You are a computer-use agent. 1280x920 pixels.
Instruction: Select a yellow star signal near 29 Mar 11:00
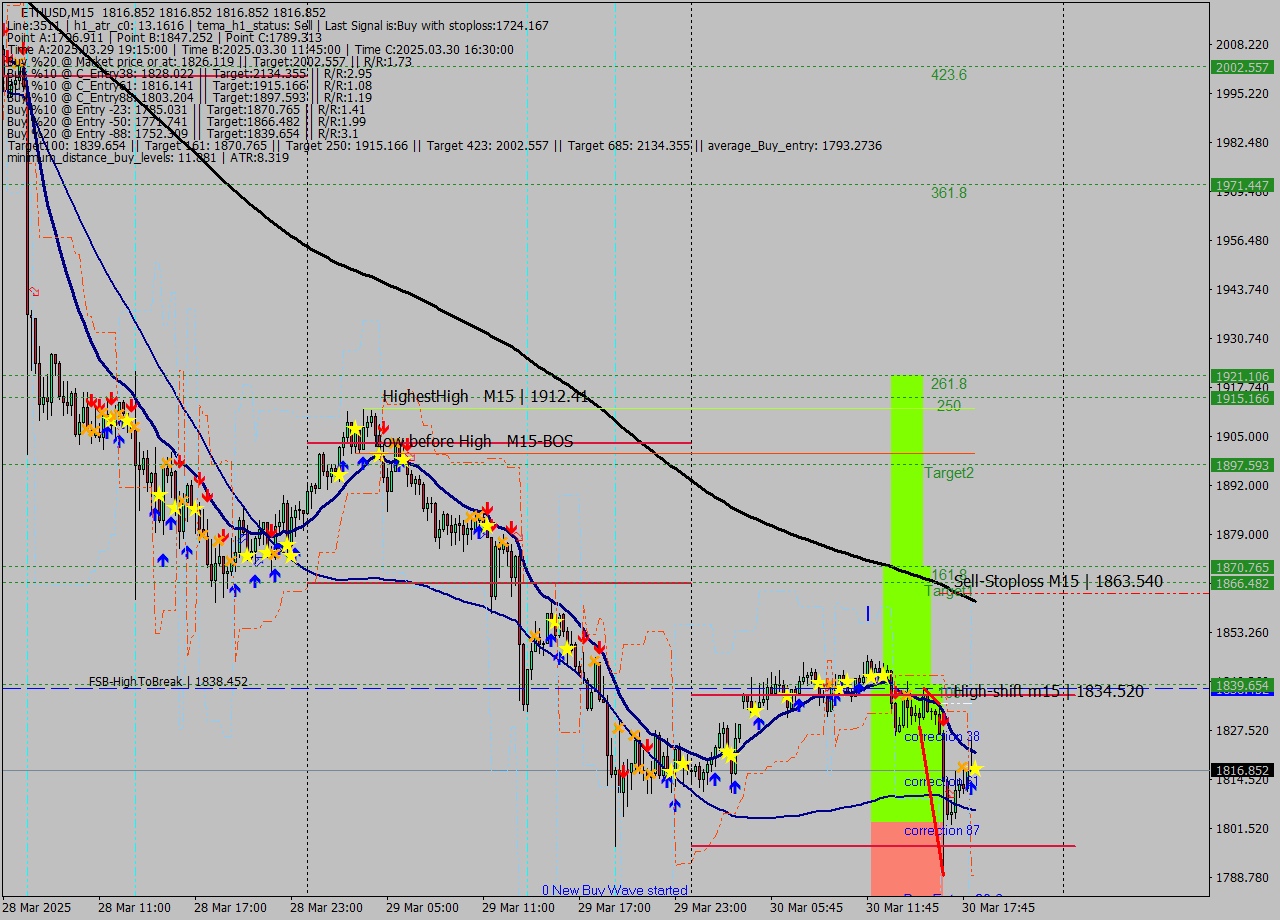pyautogui.click(x=486, y=527)
